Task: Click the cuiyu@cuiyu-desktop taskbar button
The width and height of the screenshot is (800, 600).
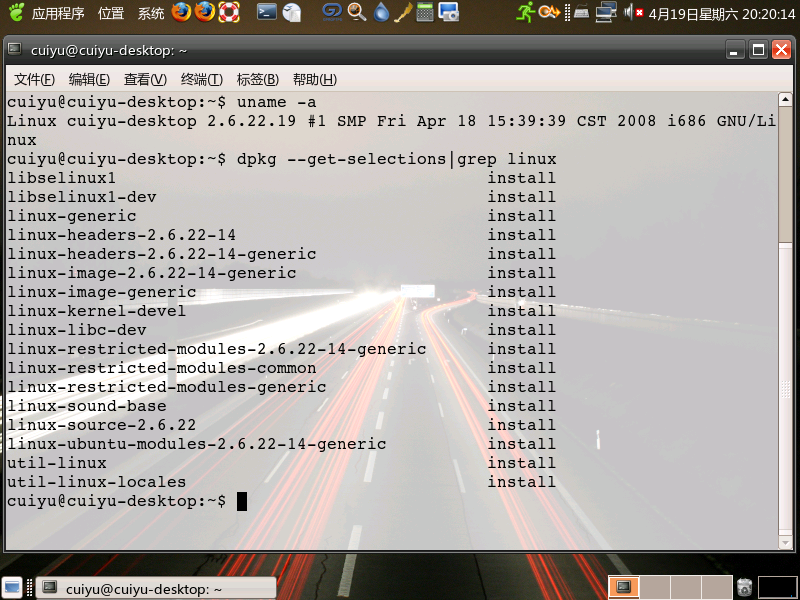Action: coord(157,588)
